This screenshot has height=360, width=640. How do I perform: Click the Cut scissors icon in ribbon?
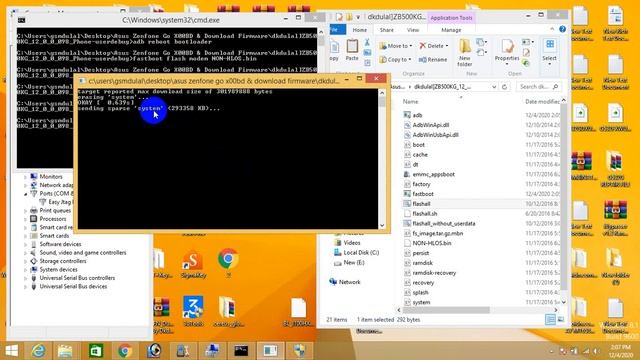pyautogui.click(x=367, y=42)
